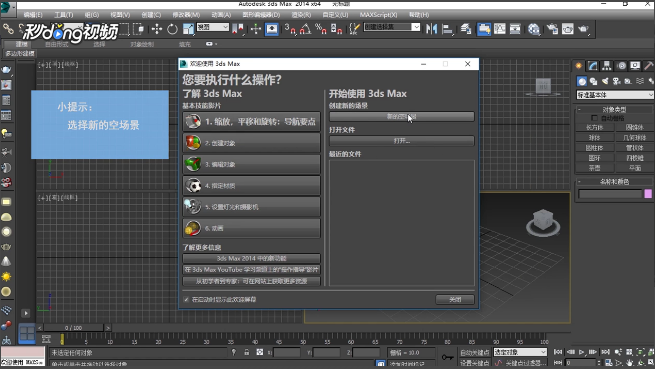Open the Standard Primitives category dropdown
This screenshot has height=369, width=655.
(615, 95)
